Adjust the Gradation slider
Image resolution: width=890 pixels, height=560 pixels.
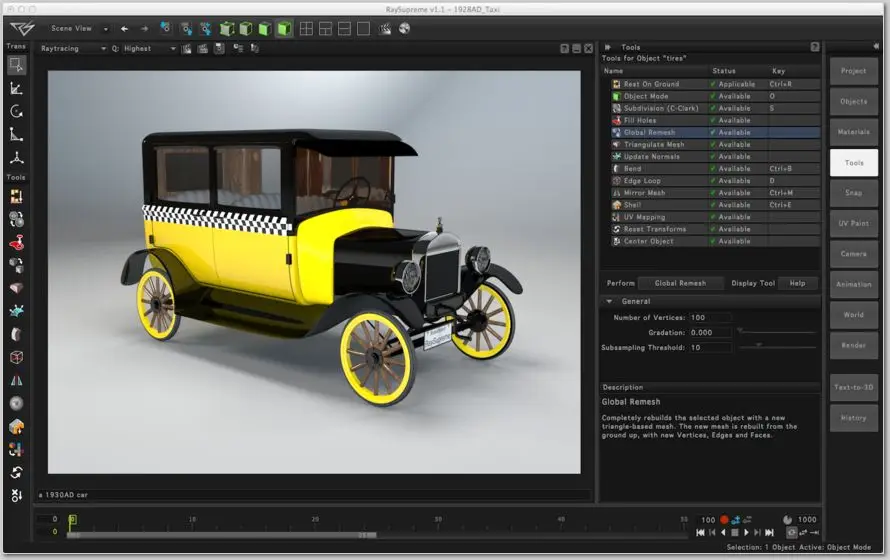[776, 332]
